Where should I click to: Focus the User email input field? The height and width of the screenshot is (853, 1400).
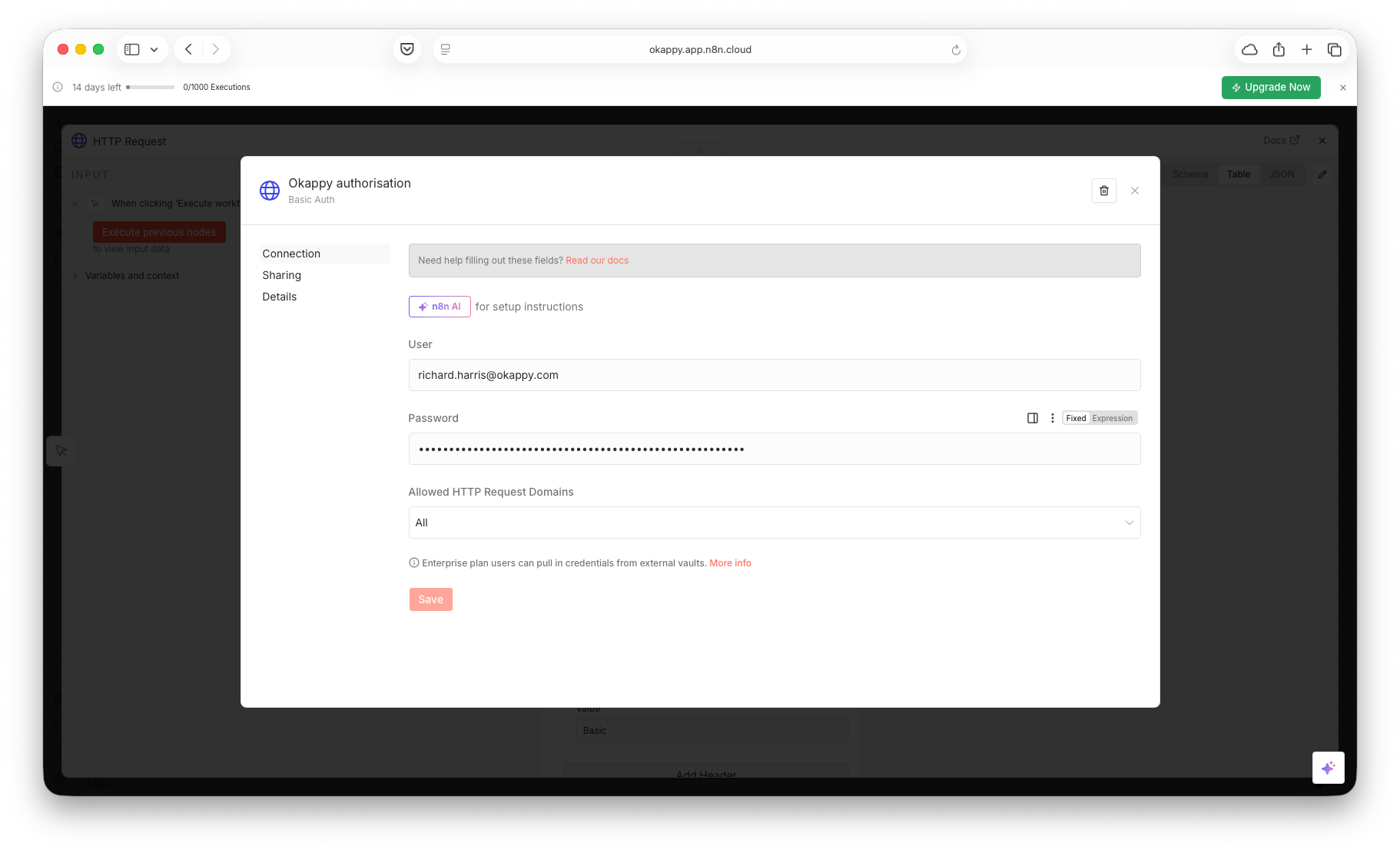pos(774,375)
